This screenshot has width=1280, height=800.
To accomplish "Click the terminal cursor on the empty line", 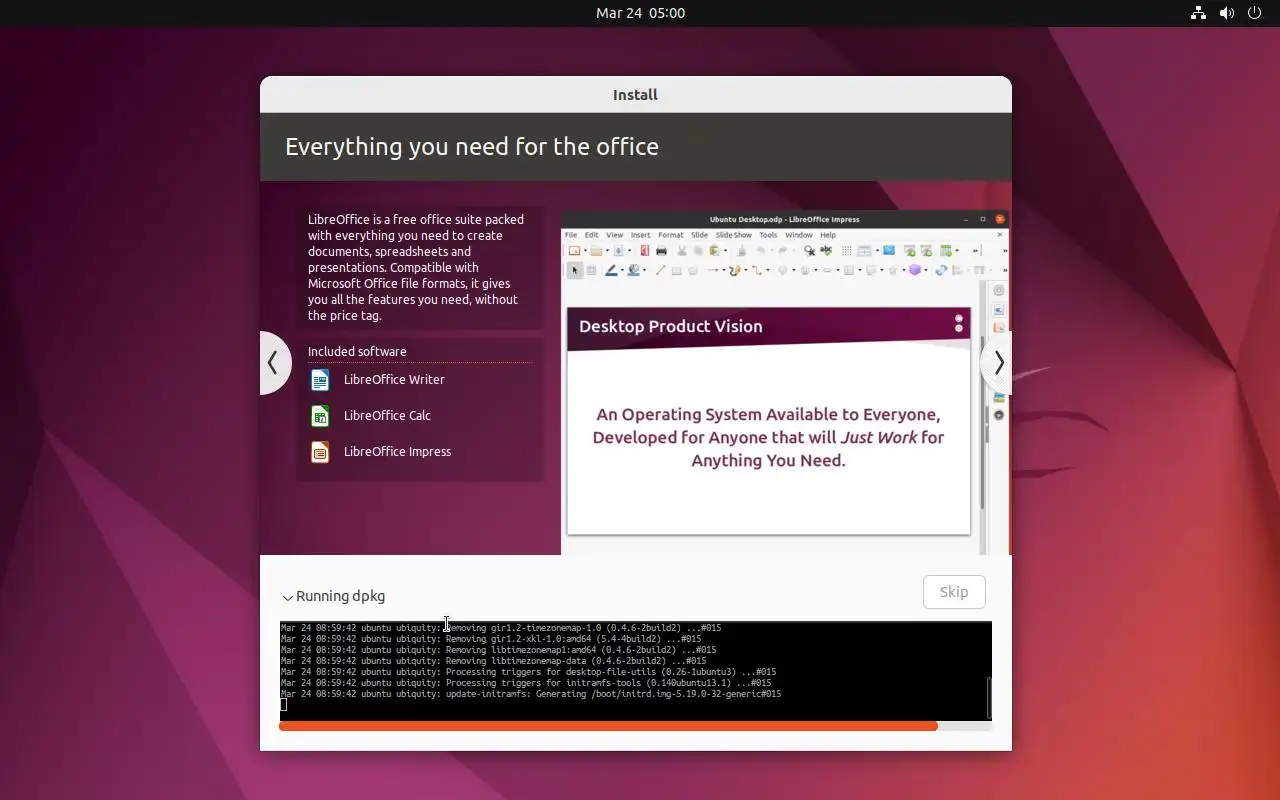I will (x=284, y=705).
